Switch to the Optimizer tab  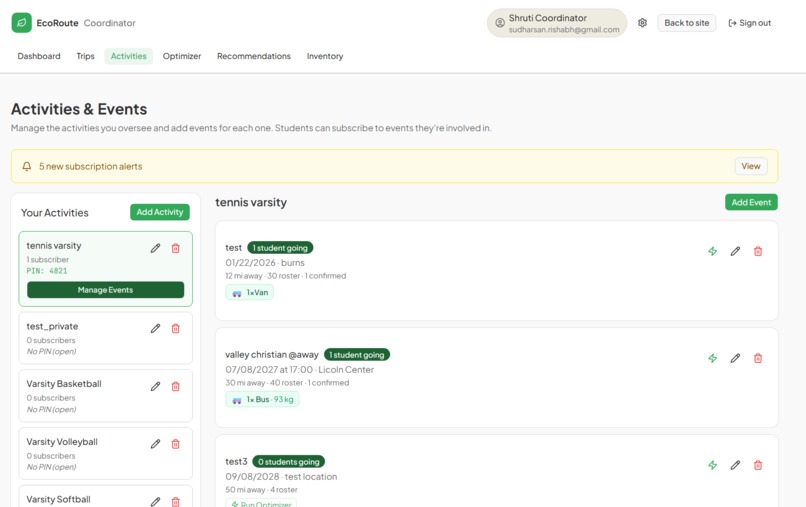(181, 56)
